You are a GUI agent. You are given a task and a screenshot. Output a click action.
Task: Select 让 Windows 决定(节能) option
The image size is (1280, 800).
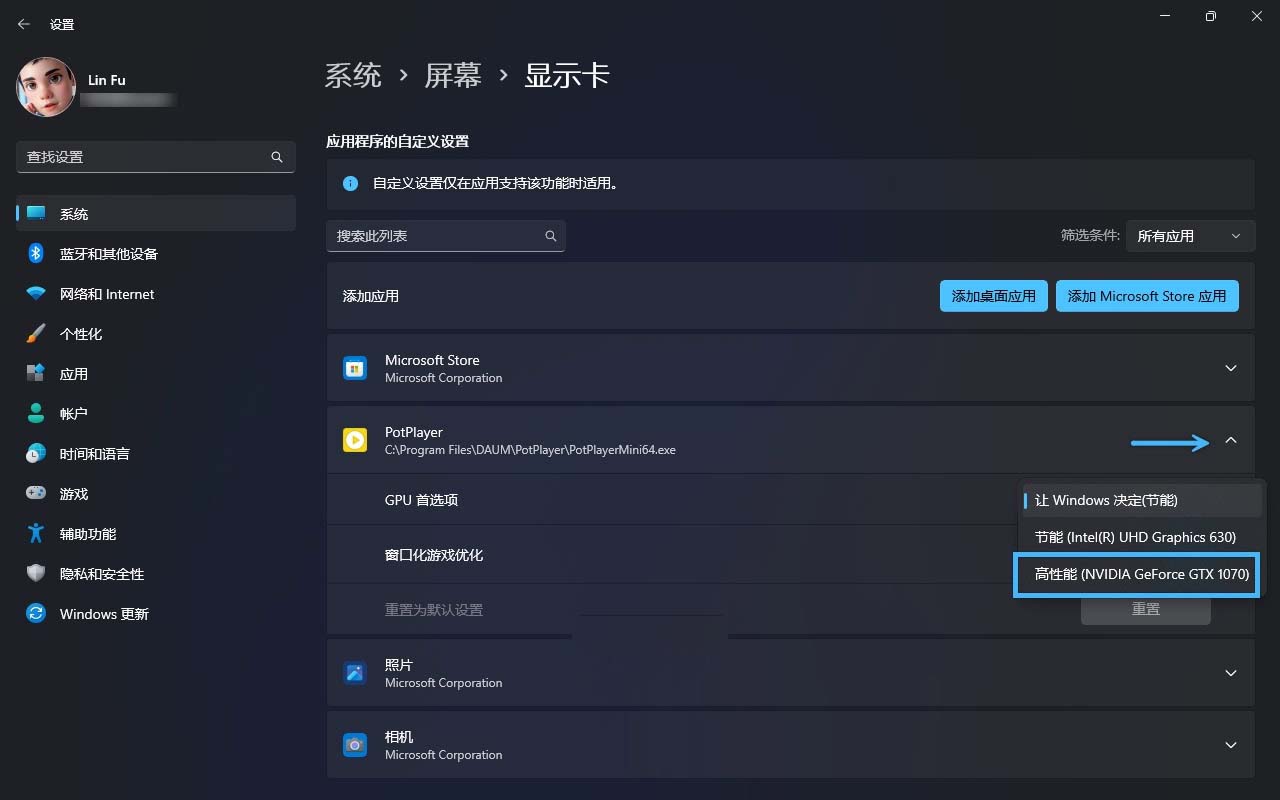click(x=1140, y=500)
